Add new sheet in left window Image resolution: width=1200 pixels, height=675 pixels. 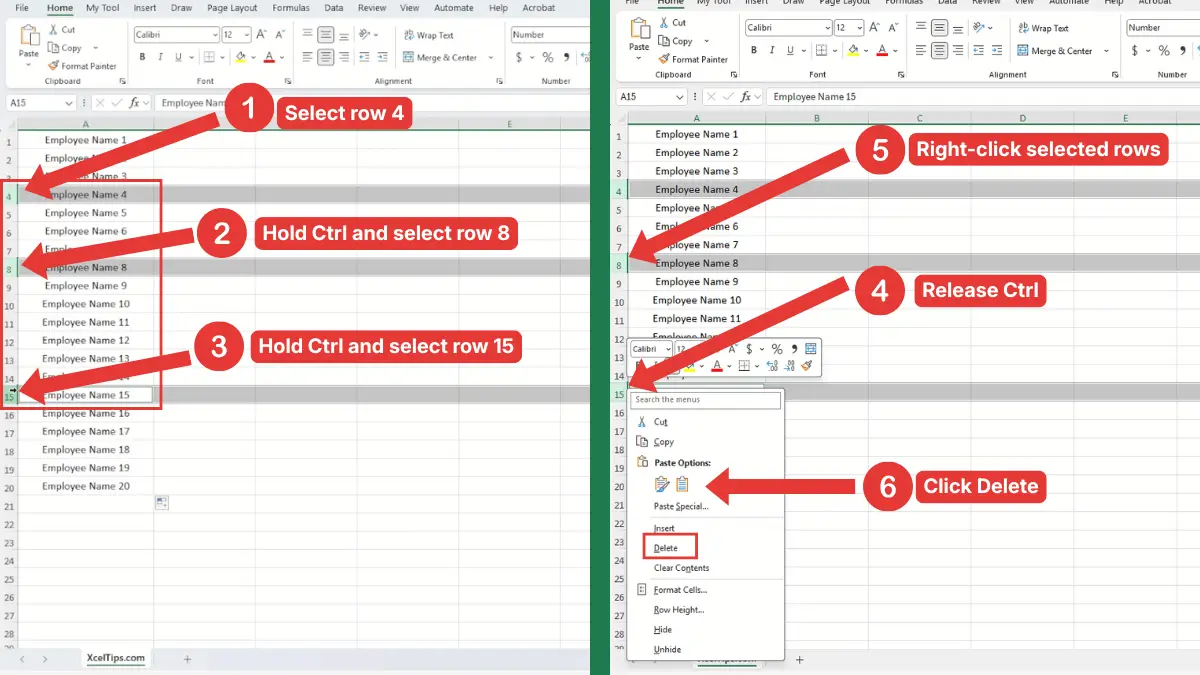coord(187,659)
